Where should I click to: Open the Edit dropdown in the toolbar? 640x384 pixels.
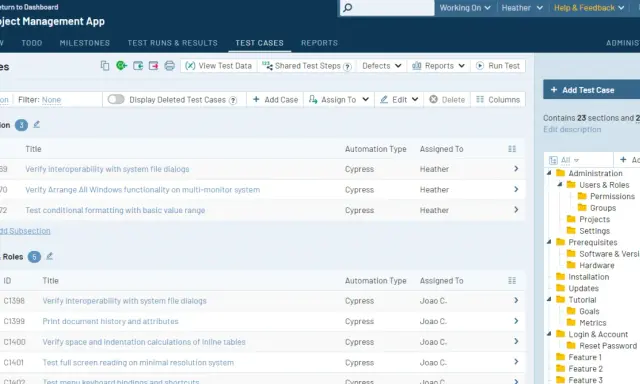pyautogui.click(x=399, y=100)
